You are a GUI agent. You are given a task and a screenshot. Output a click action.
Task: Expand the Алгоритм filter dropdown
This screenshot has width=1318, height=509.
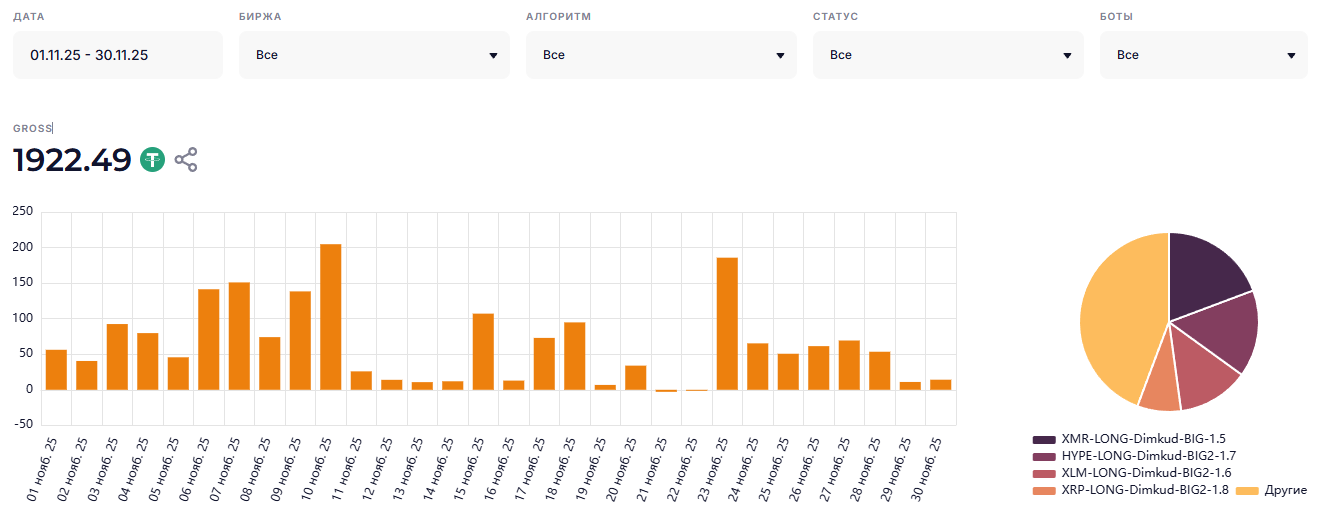[x=661, y=55]
